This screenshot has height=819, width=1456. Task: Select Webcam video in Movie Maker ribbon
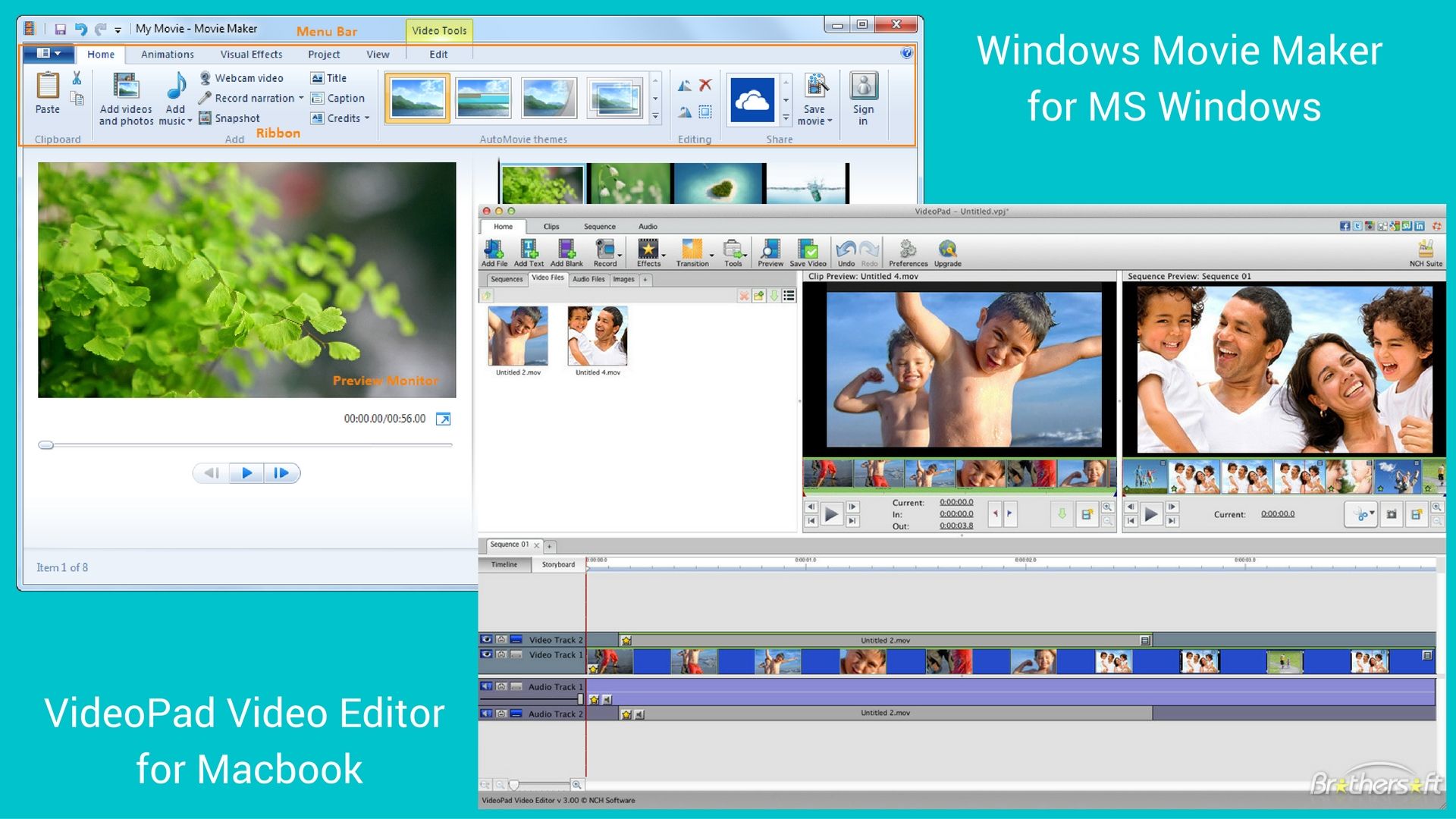[241, 78]
